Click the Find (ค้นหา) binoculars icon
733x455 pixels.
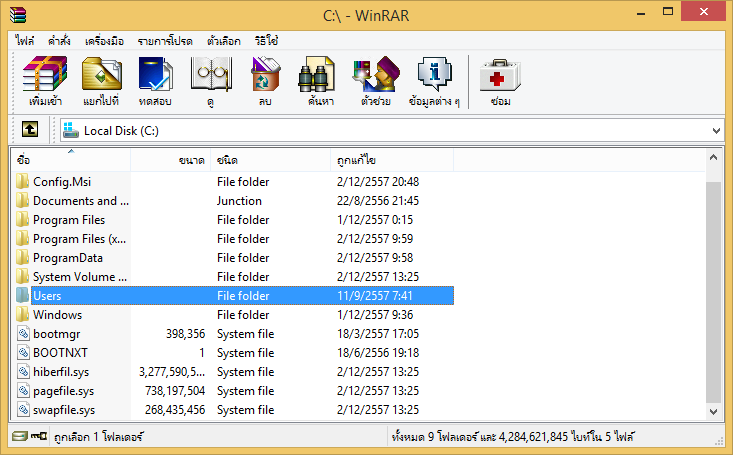point(316,74)
